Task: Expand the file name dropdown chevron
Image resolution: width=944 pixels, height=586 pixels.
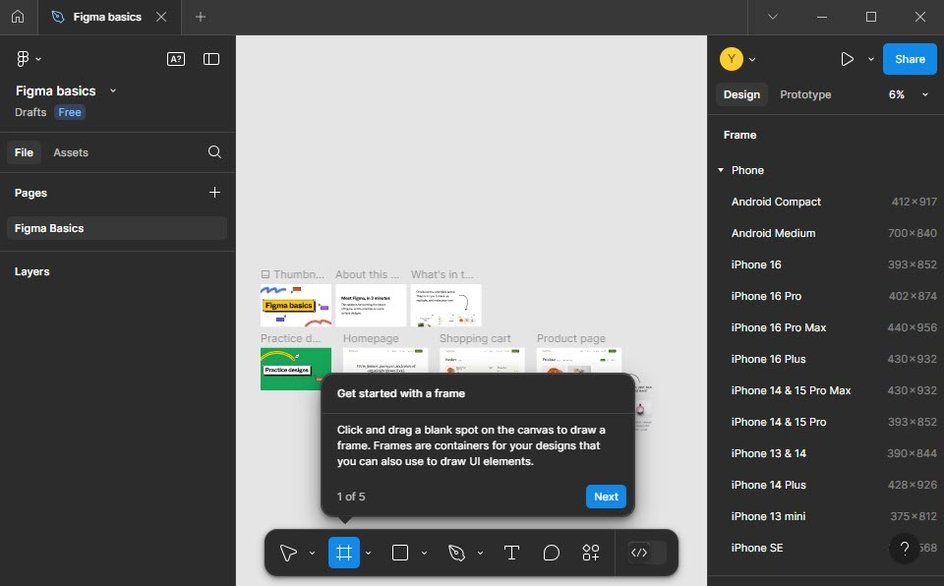Action: pos(113,91)
